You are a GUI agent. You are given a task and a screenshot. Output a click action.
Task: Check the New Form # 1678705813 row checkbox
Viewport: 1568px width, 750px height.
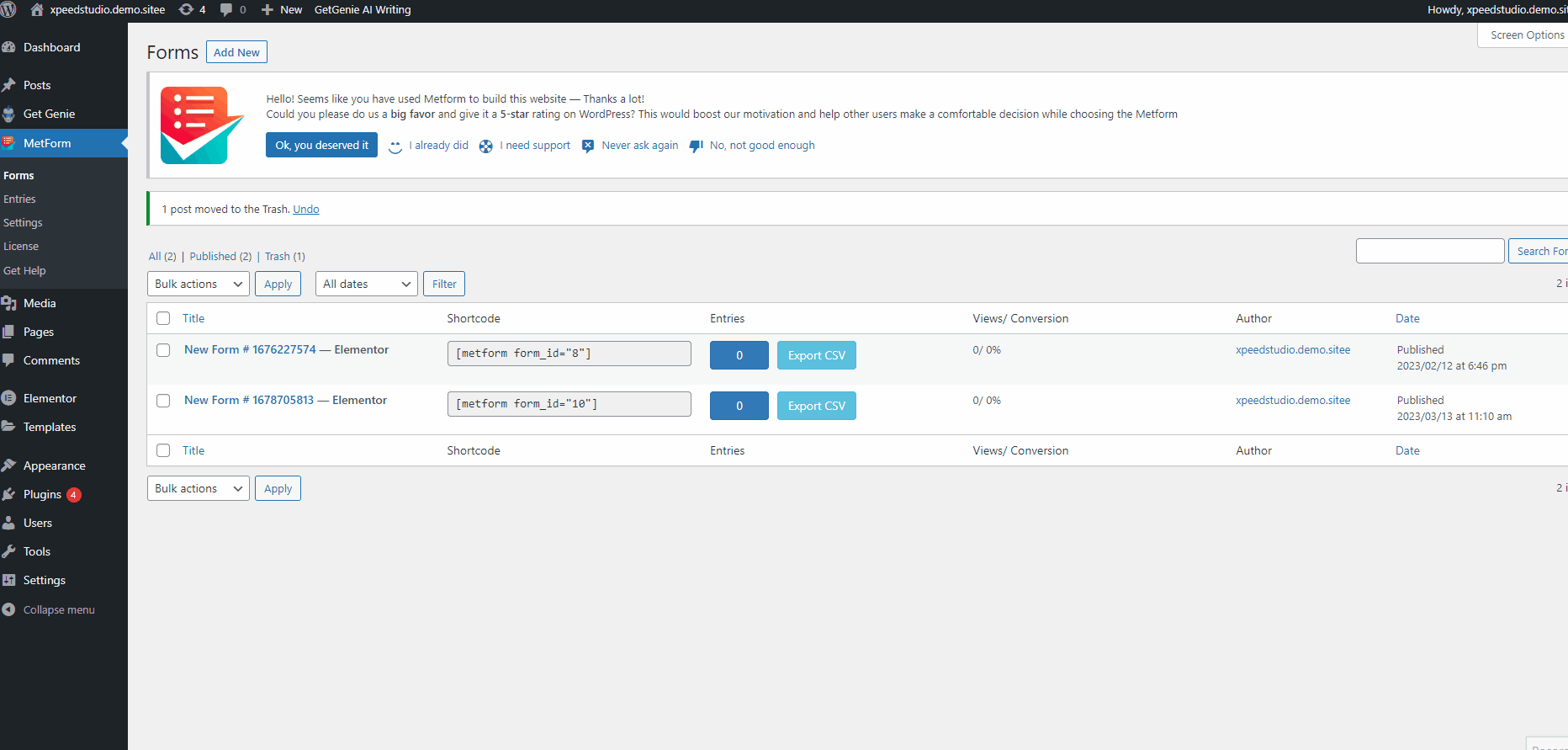(x=163, y=401)
